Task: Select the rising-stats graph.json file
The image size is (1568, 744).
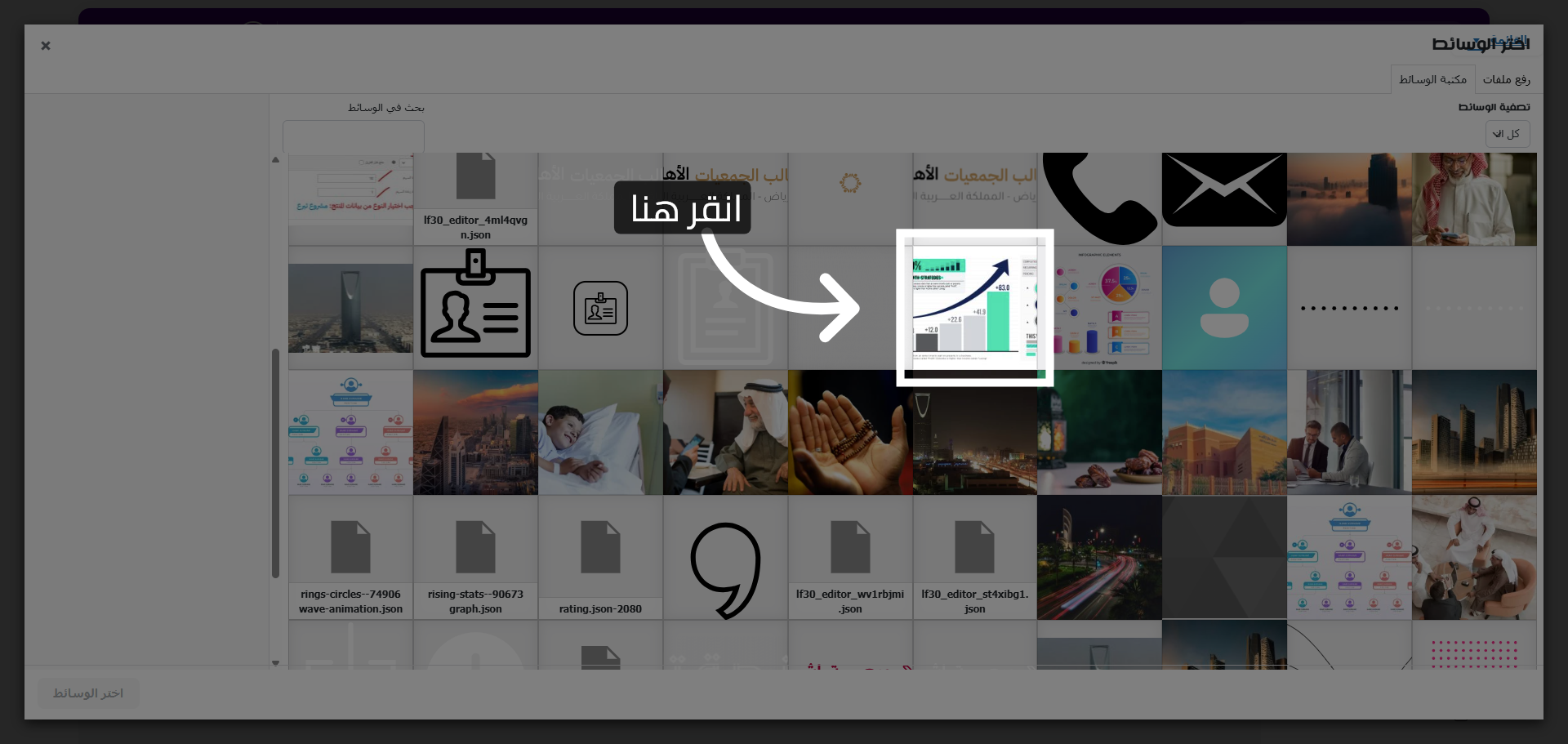Action: tap(475, 558)
